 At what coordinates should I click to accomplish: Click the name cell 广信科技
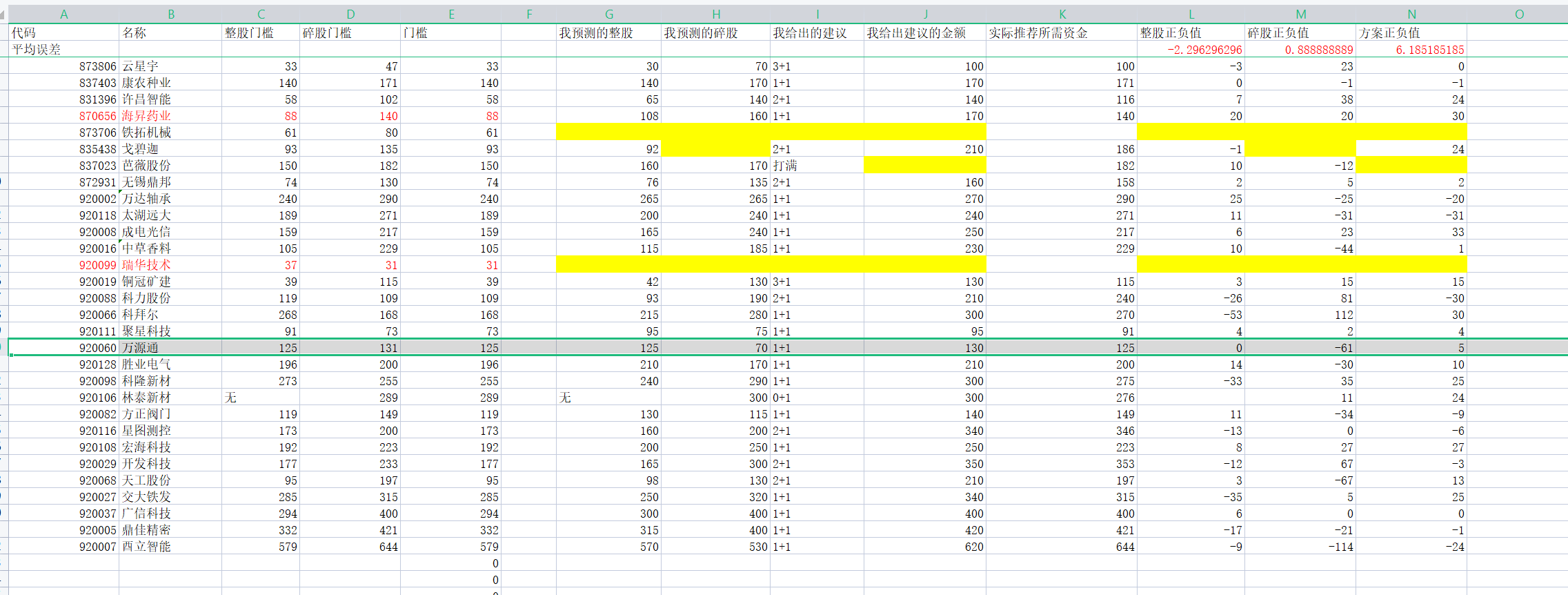click(170, 514)
